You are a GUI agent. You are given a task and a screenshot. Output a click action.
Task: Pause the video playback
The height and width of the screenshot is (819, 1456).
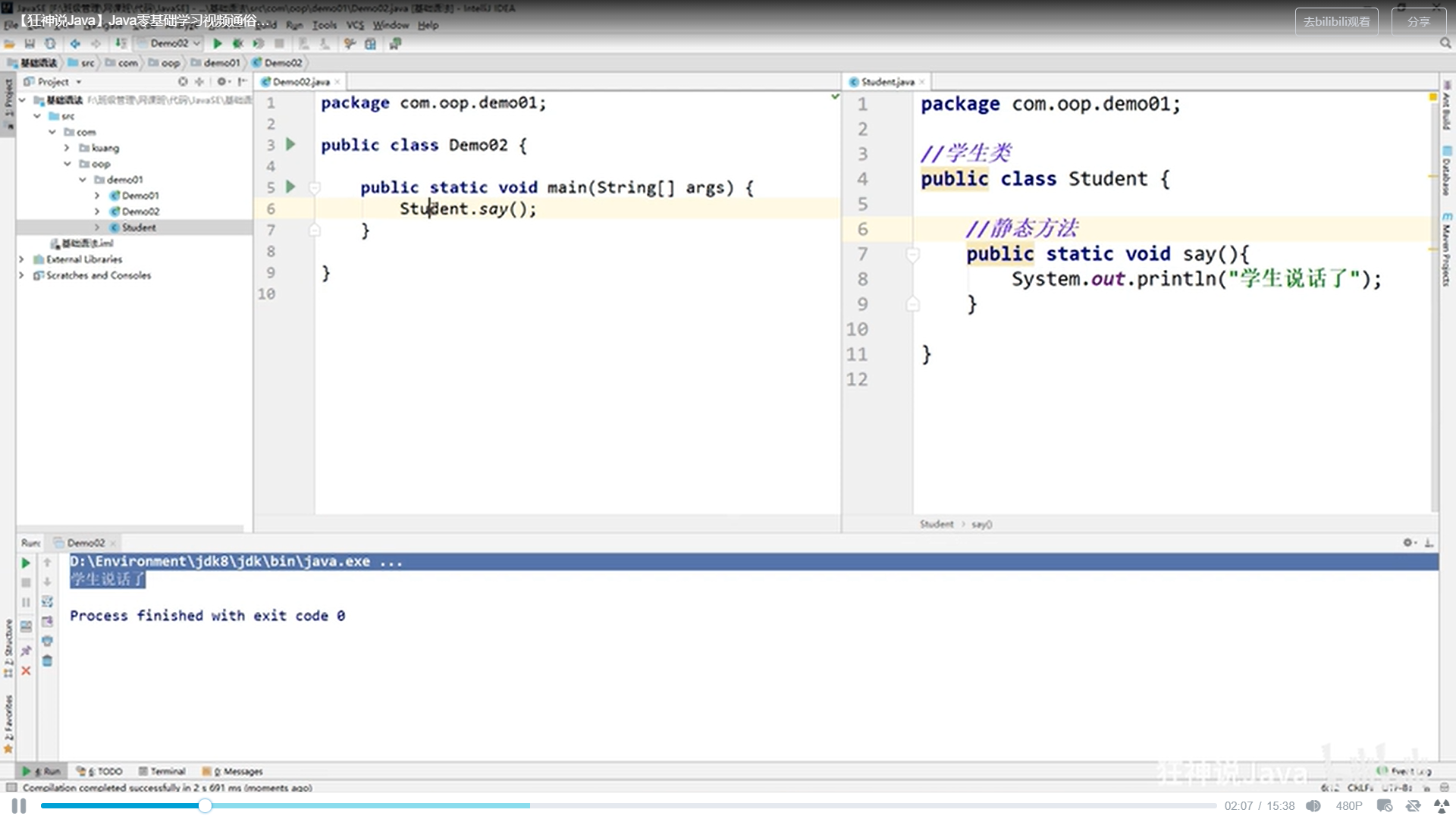click(x=19, y=806)
